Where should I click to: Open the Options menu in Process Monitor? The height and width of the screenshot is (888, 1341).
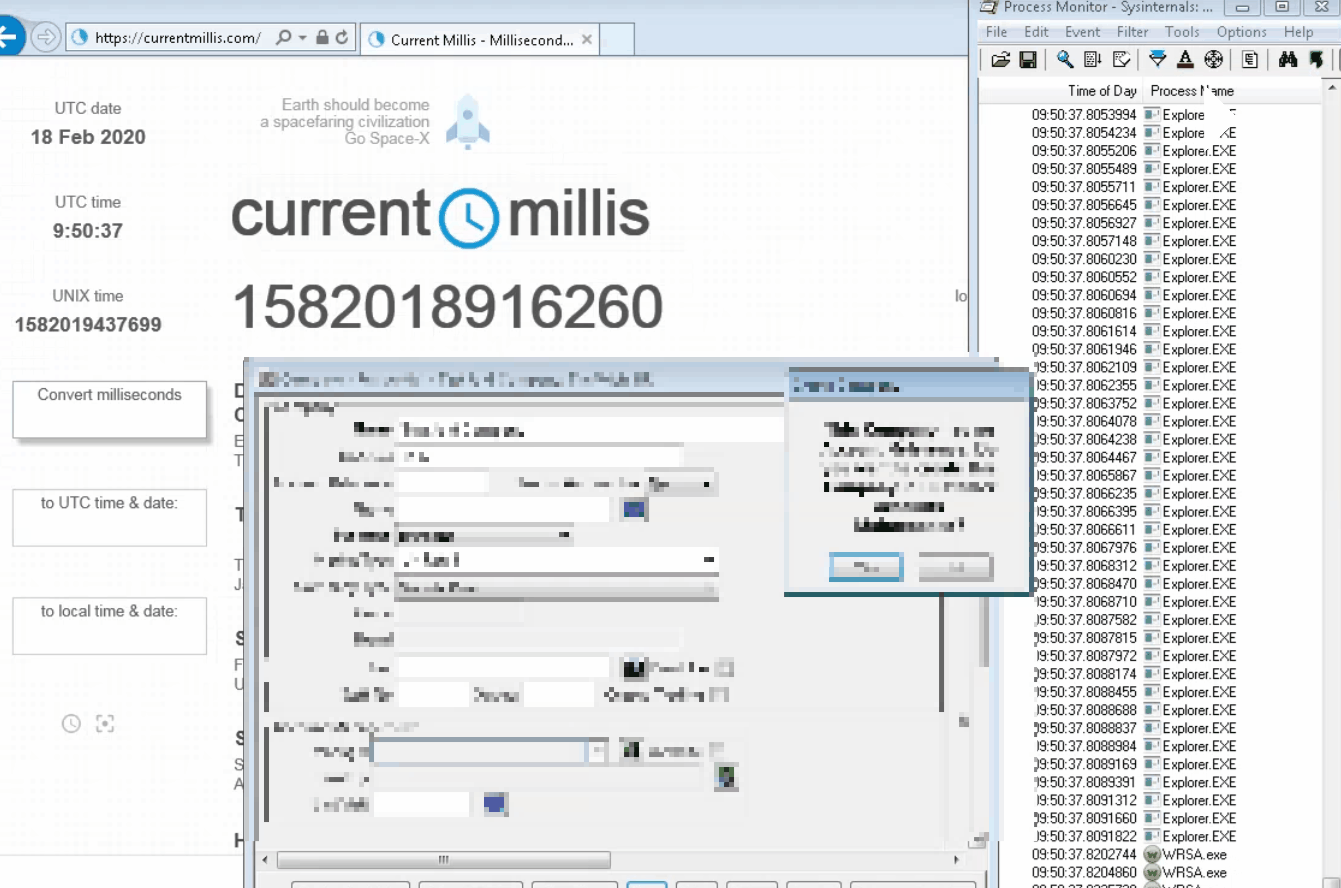pos(1241,31)
